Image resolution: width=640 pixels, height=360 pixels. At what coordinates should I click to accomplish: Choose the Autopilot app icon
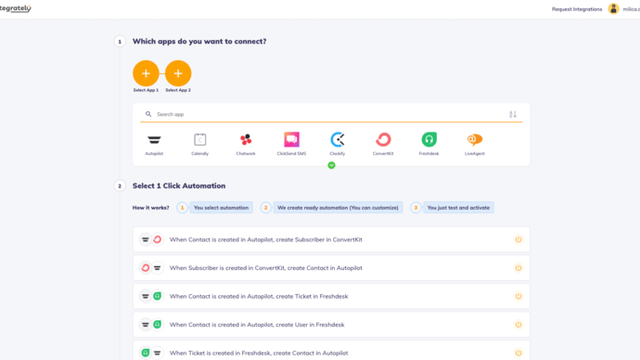(x=154, y=140)
